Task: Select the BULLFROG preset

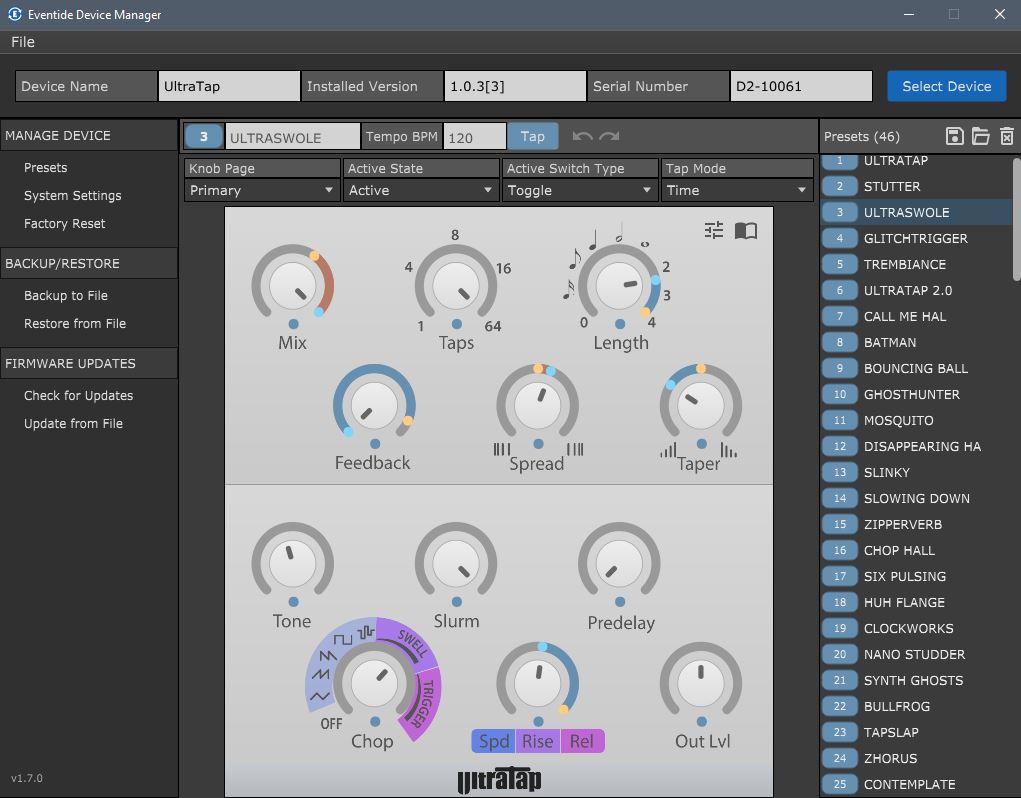Action: pos(916,706)
